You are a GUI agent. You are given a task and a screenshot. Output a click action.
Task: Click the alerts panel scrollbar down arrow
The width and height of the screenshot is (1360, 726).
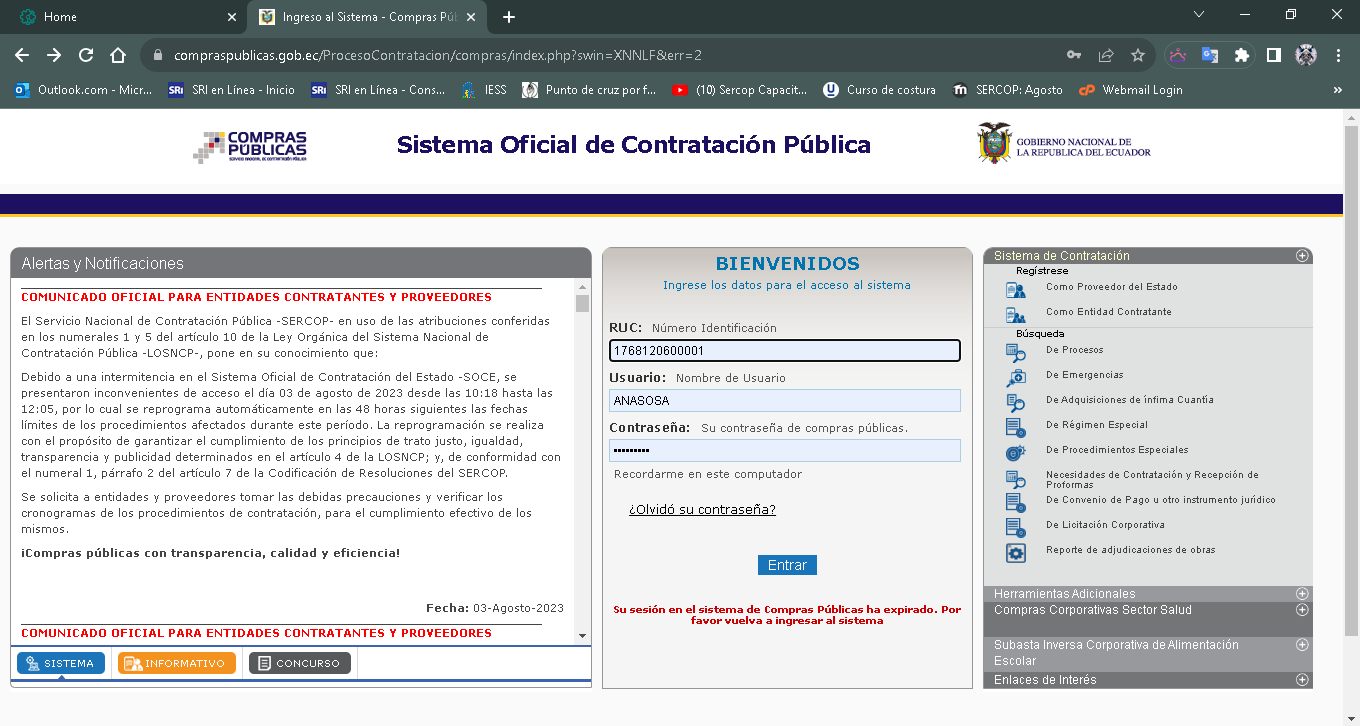click(582, 636)
